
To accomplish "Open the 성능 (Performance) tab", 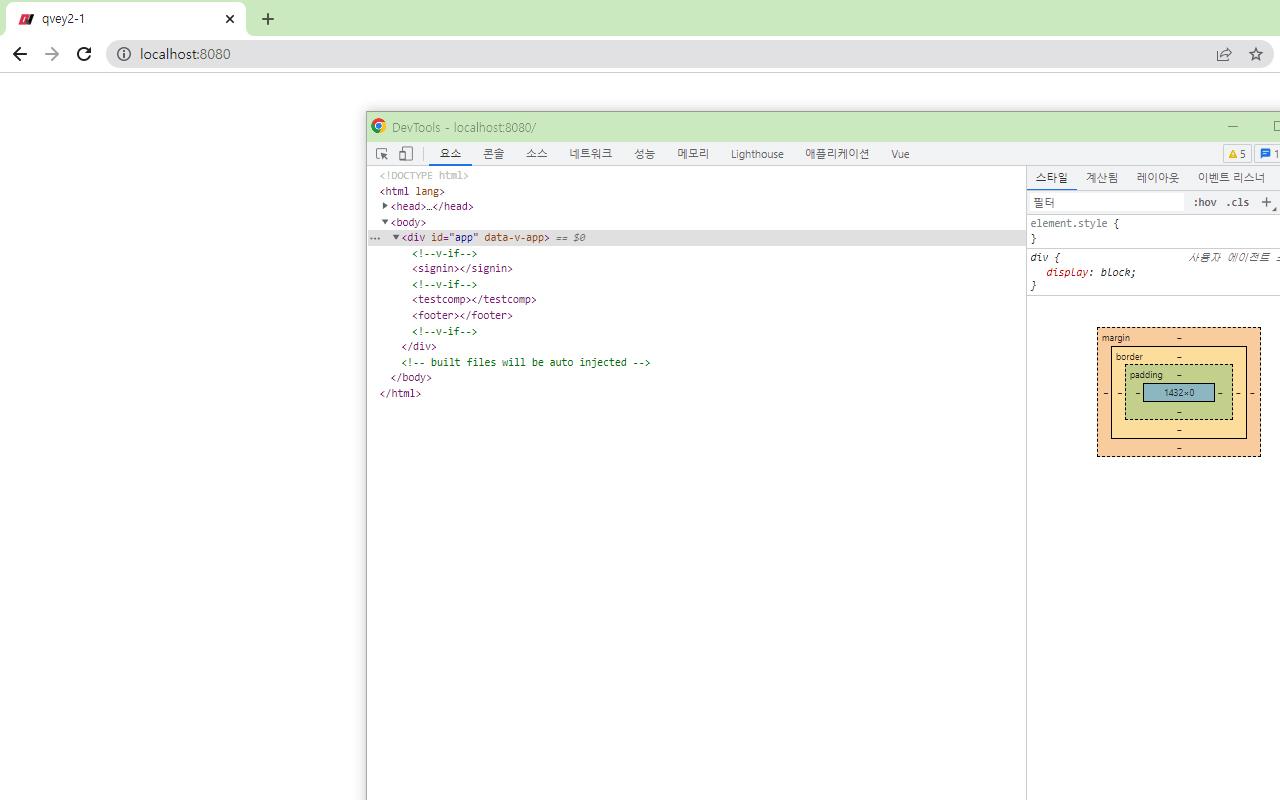I will click(x=644, y=154).
